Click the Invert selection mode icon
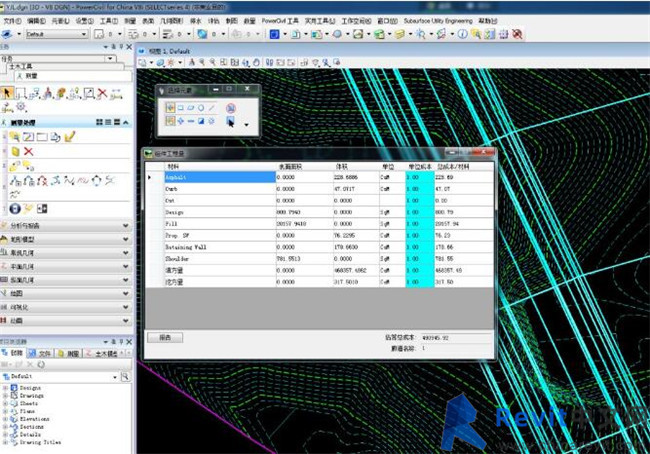650x454 pixels. (201, 121)
